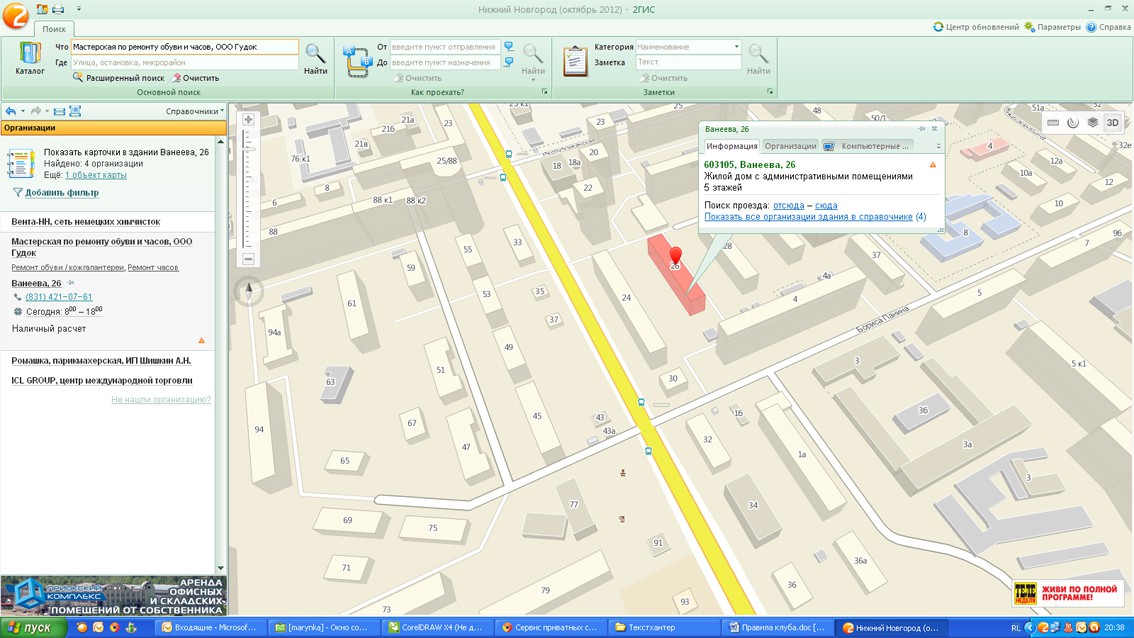Image resolution: width=1134 pixels, height=638 pixels.
Task: Expand the quick access toolbar dropdown arrow
Action: click(78, 9)
